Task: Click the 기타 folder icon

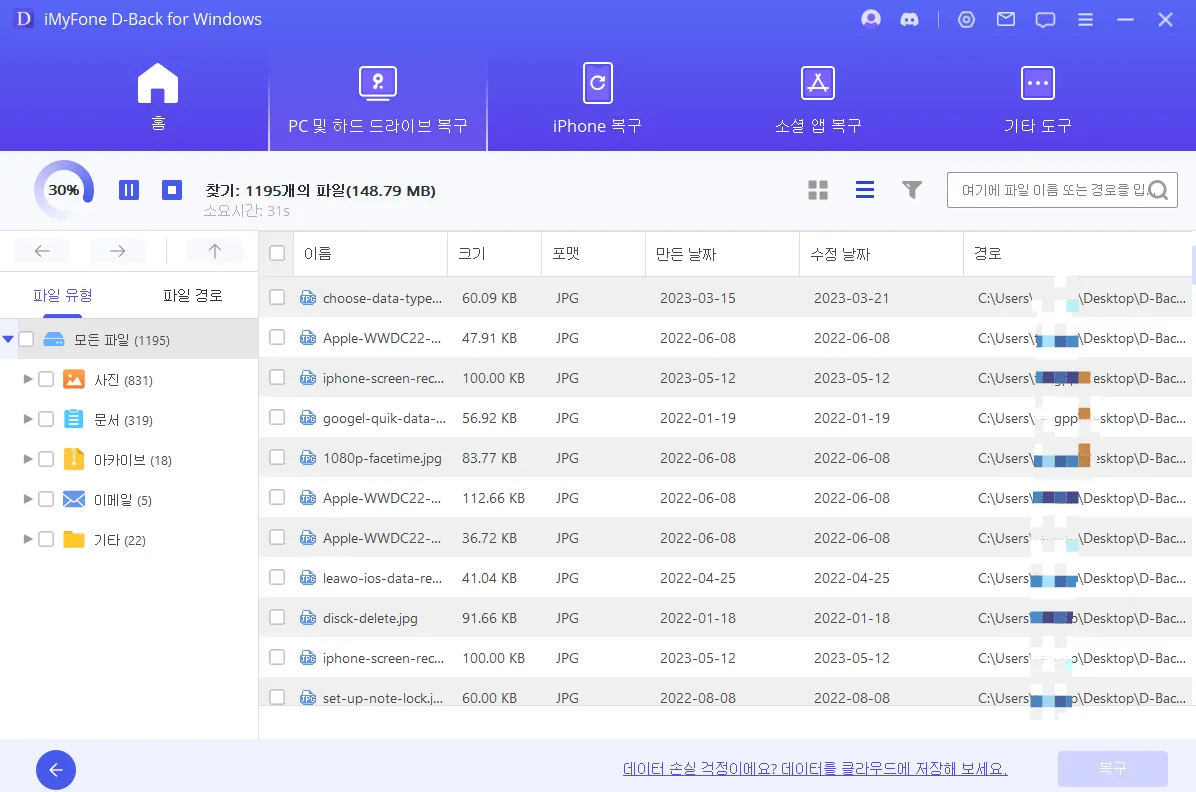Action: coord(73,539)
